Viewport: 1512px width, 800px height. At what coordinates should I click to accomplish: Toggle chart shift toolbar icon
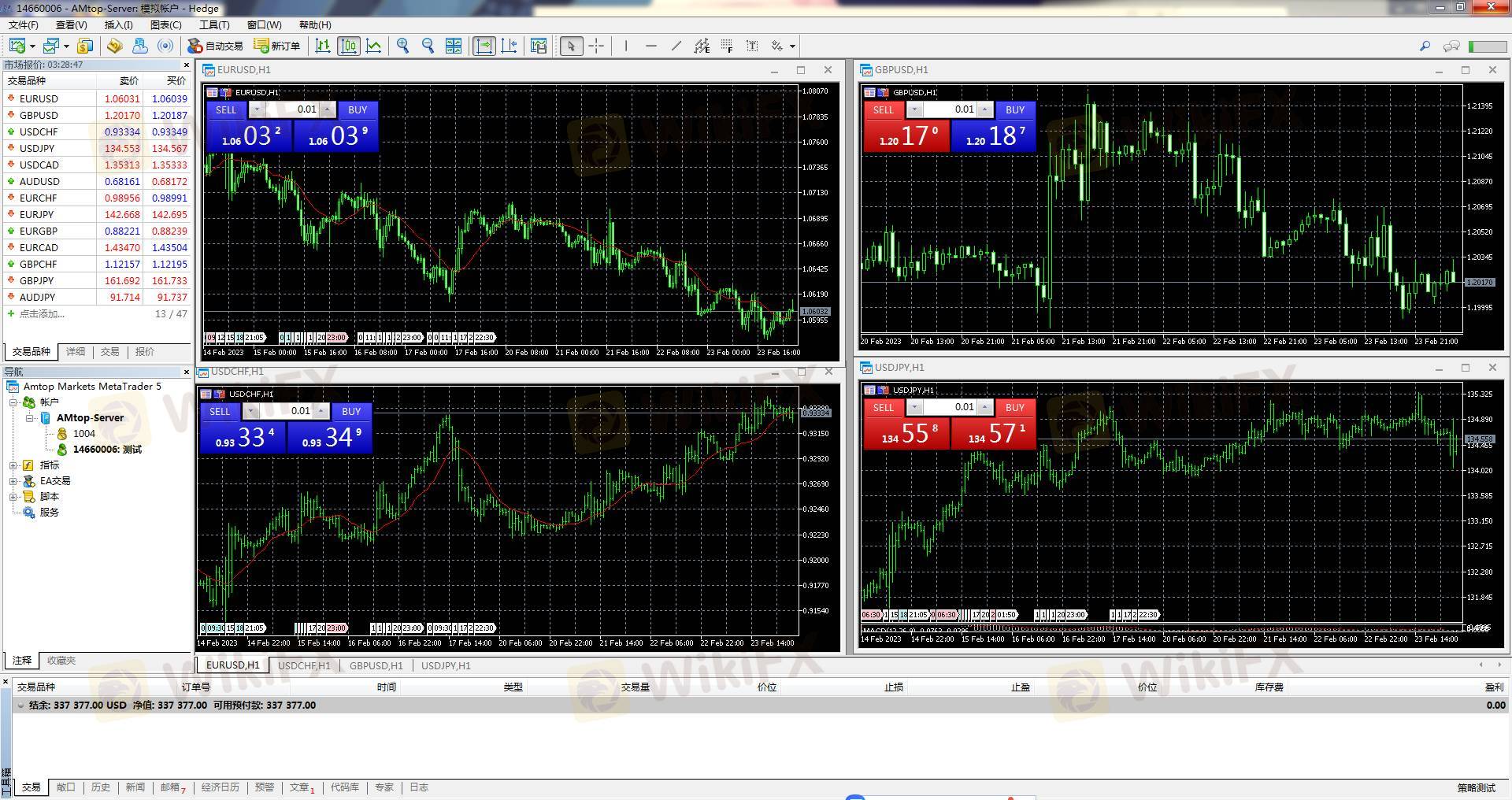tap(510, 46)
